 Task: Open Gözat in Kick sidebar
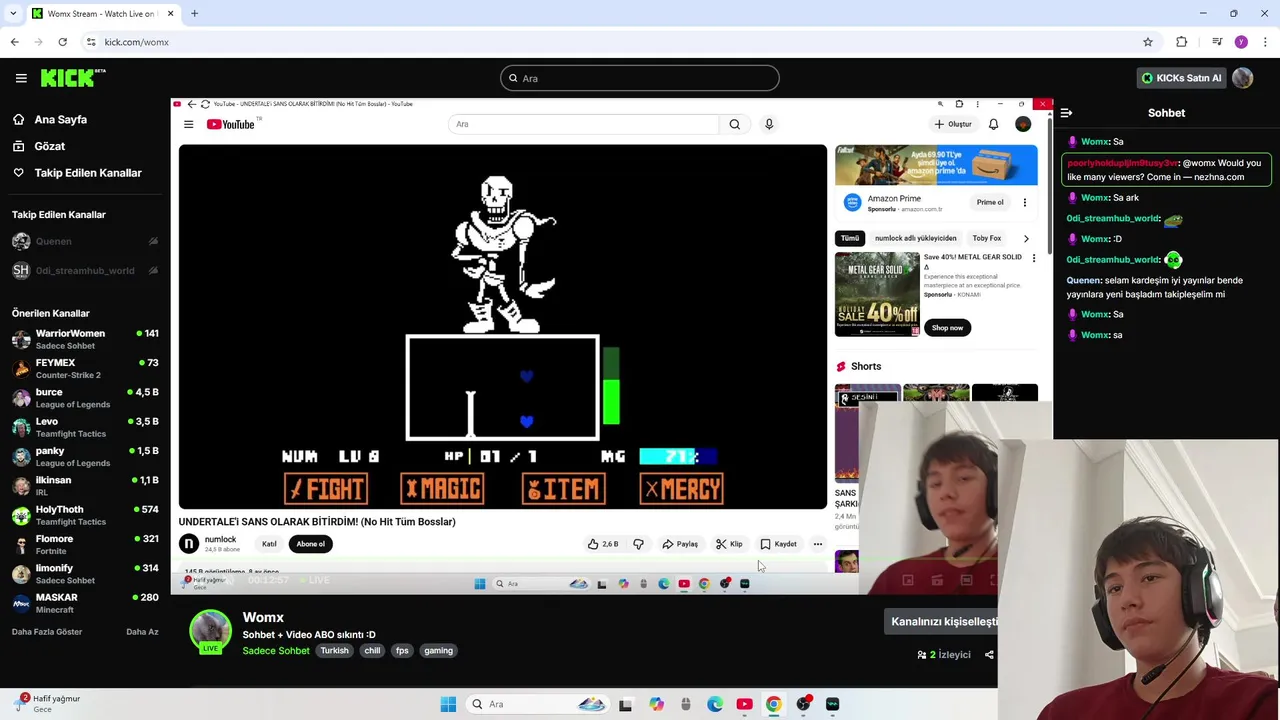50,146
